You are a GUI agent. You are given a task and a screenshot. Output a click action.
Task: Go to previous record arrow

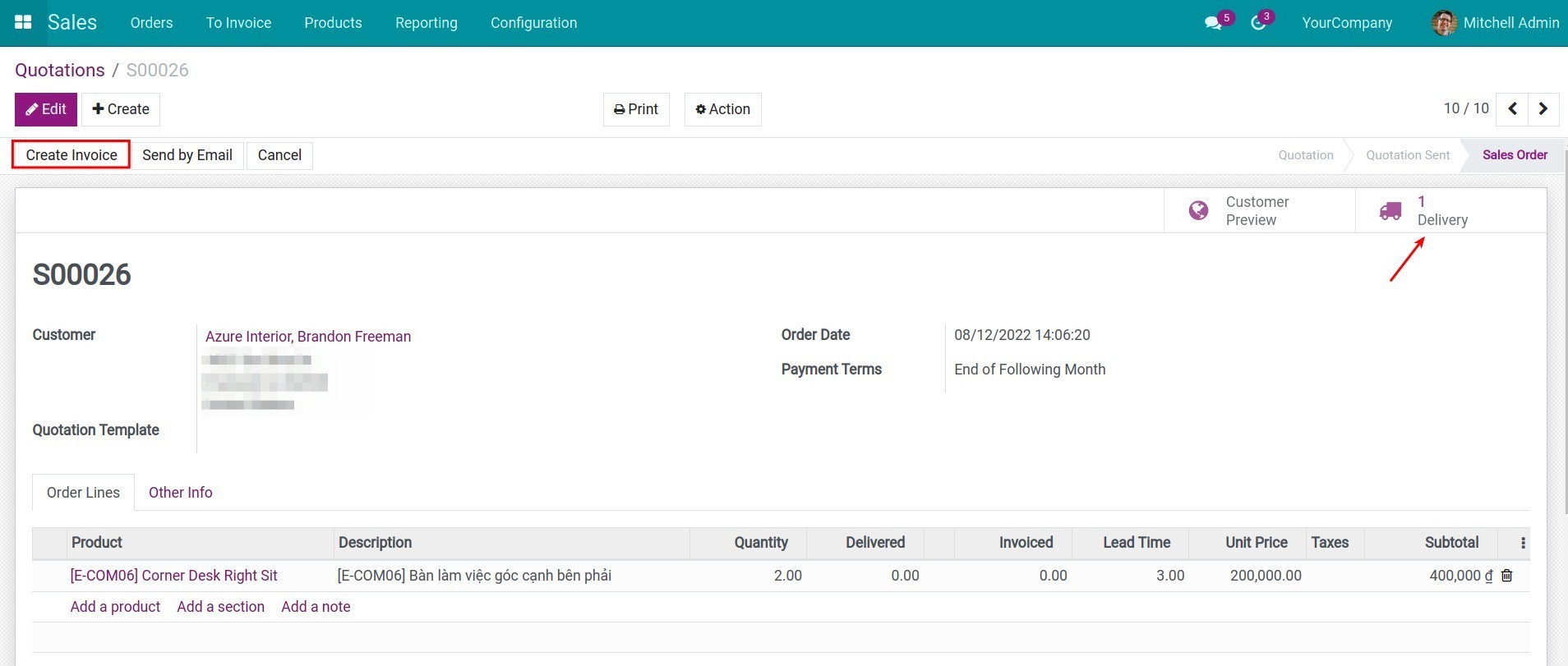1512,108
